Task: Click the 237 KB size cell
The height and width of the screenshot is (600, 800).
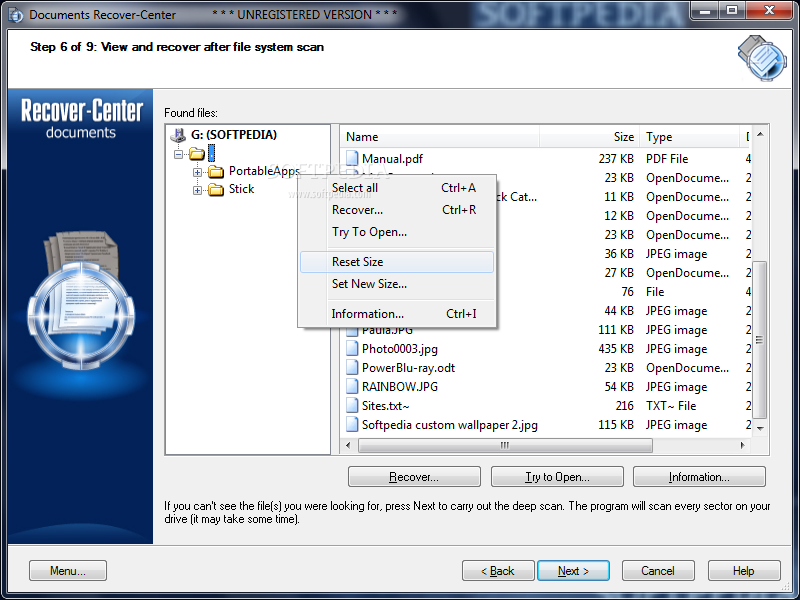Action: [x=616, y=159]
